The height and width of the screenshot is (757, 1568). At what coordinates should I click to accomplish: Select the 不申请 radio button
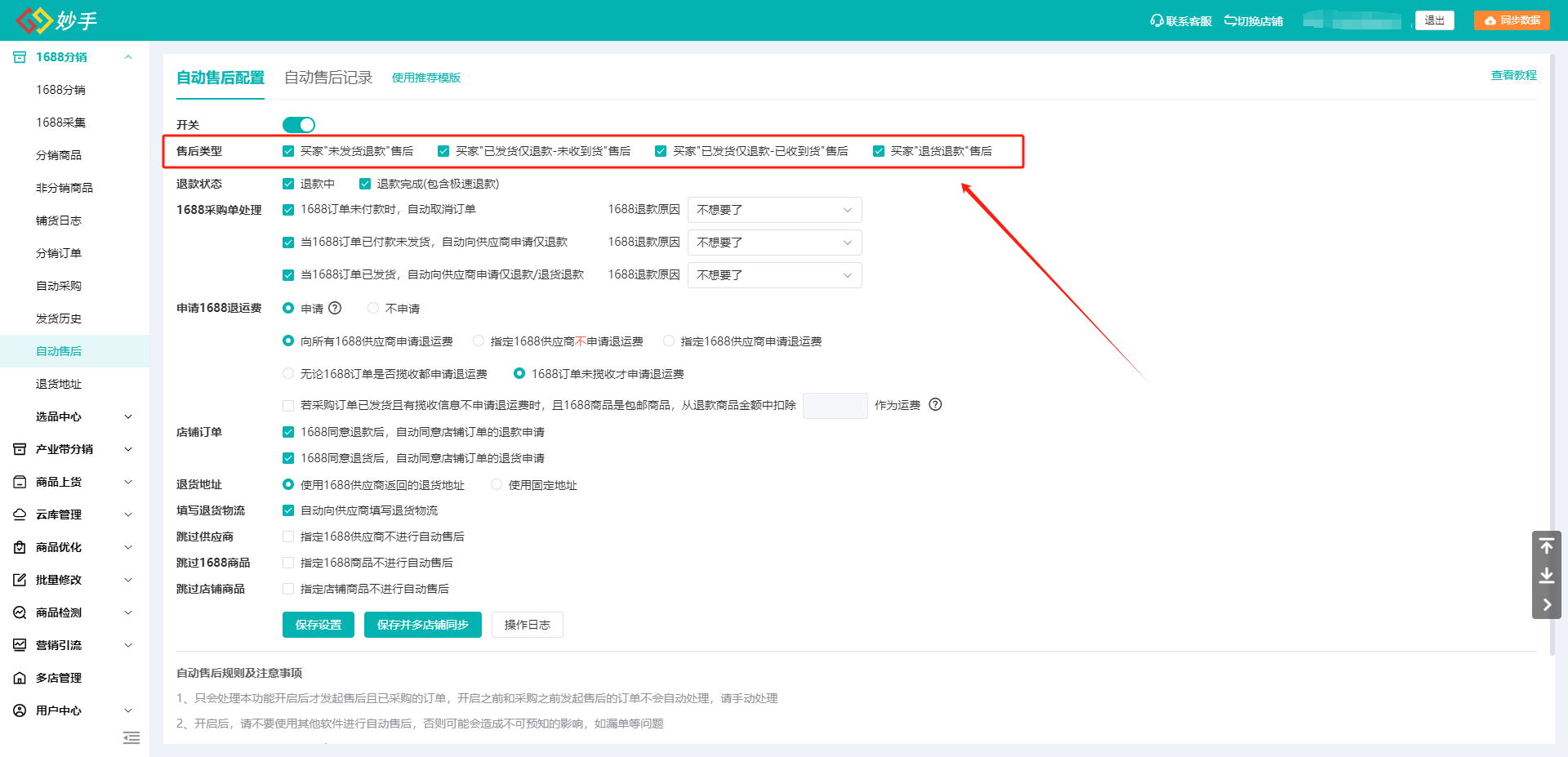point(373,308)
